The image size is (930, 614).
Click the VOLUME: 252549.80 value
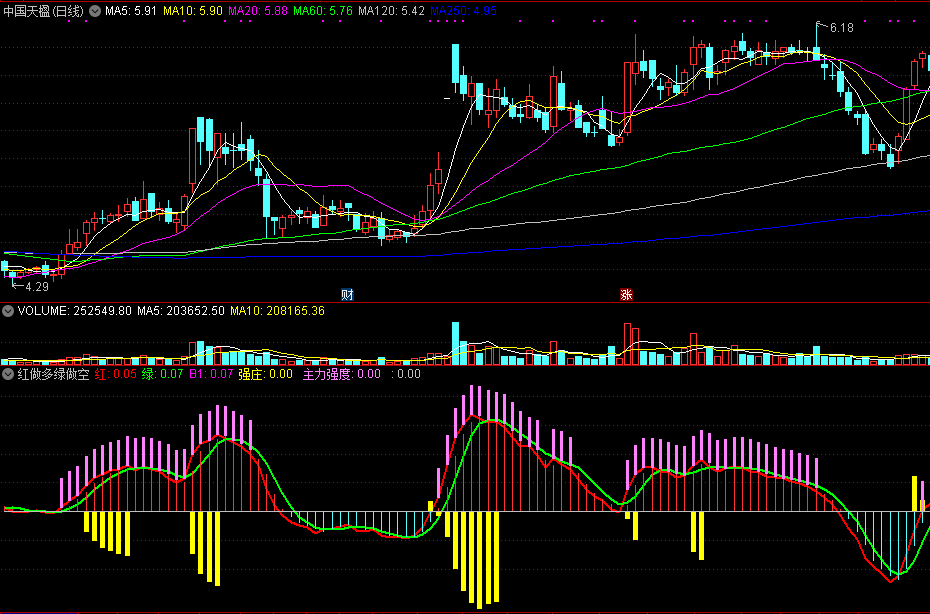pyautogui.click(x=75, y=311)
